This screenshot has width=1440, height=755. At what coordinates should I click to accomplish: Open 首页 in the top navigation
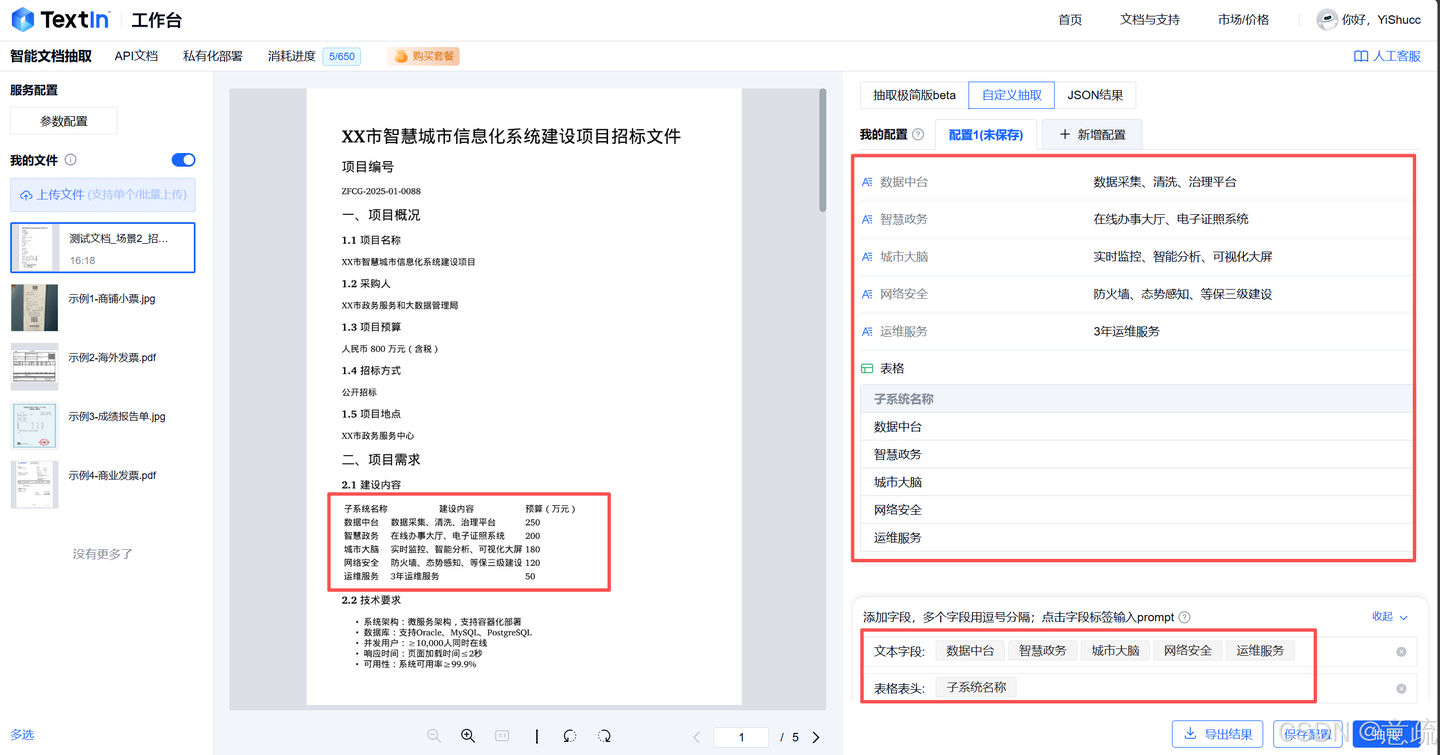pos(1070,20)
